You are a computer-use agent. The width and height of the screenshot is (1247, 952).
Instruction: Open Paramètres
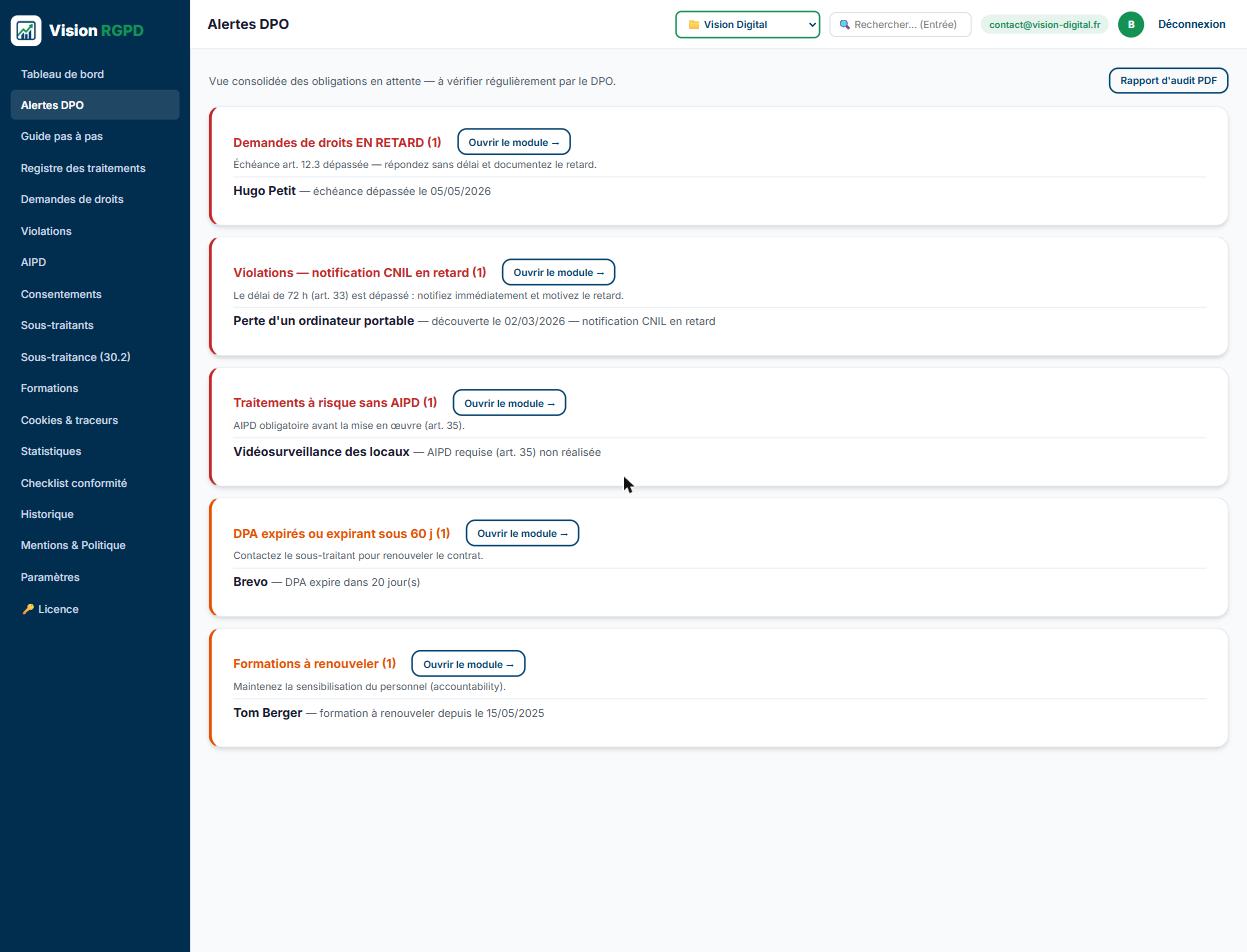point(95,577)
